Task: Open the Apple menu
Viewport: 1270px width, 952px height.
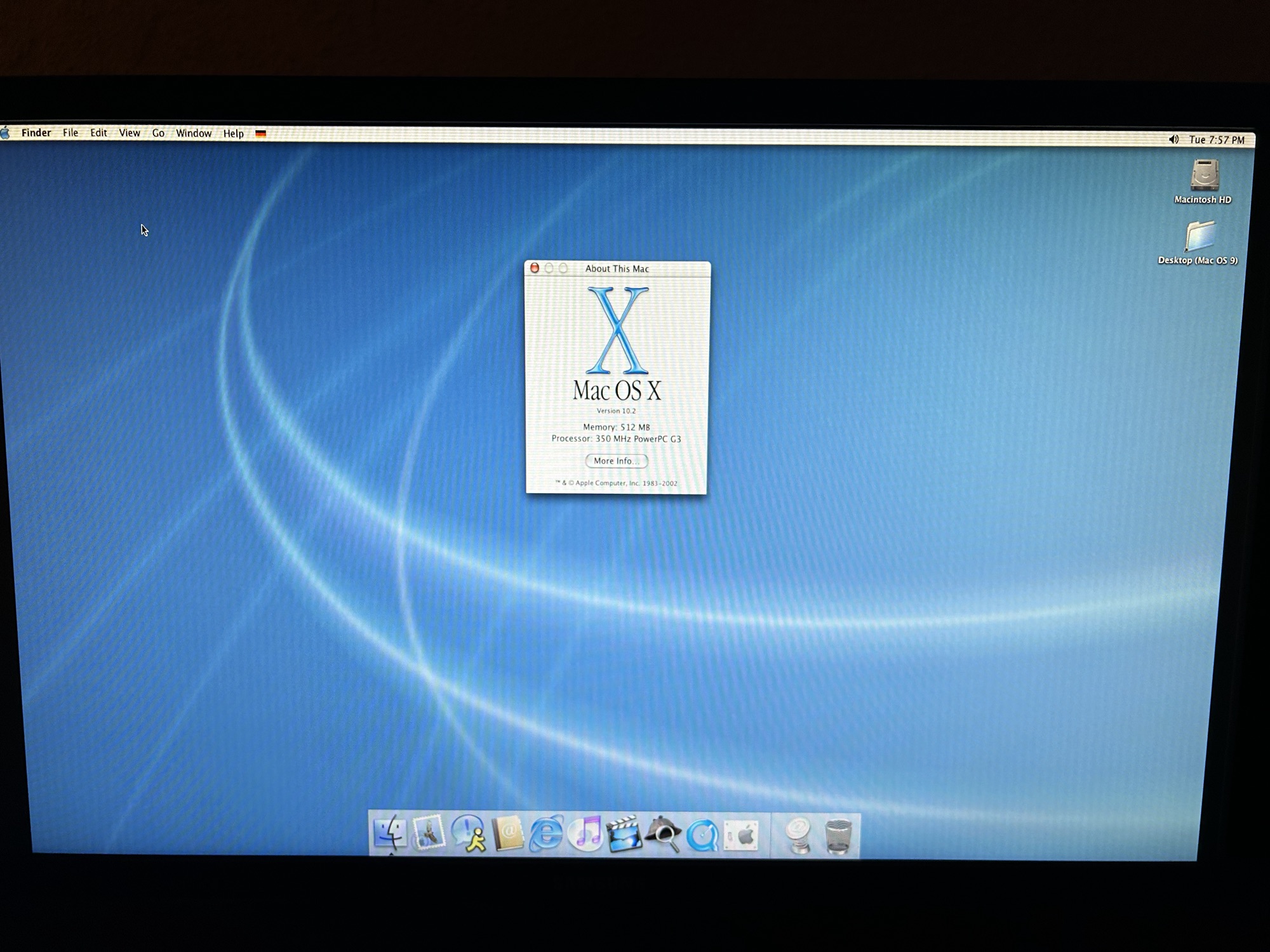Action: (x=5, y=133)
